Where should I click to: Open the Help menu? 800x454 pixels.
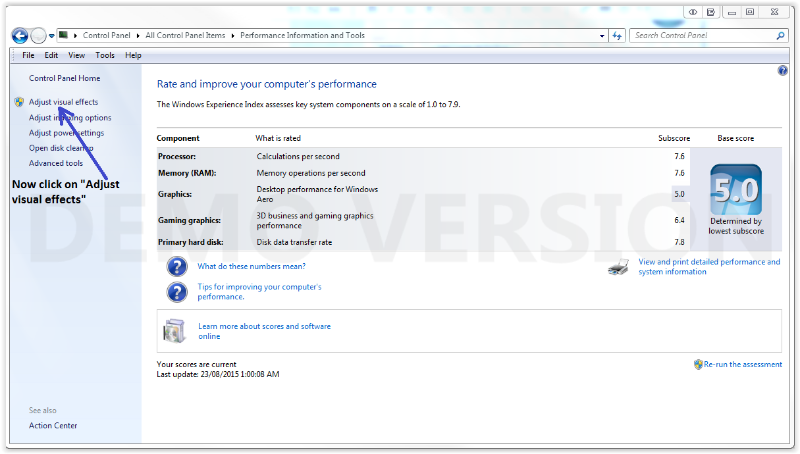click(133, 55)
